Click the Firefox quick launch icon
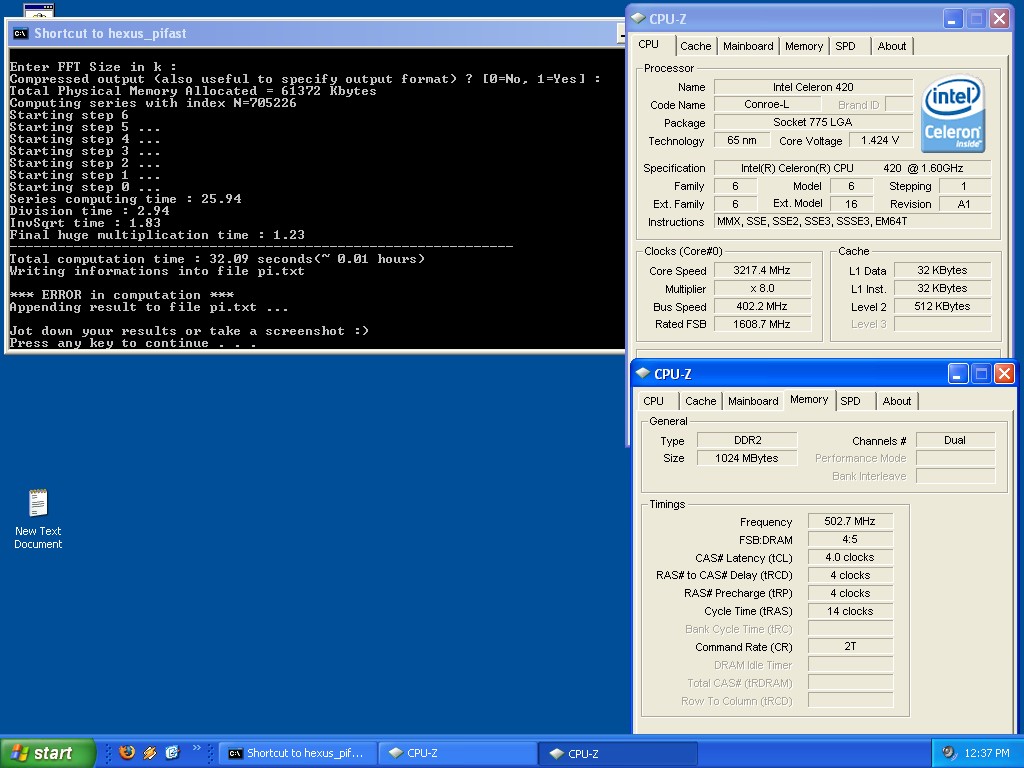Screen dimensions: 1024x768 tap(127, 752)
